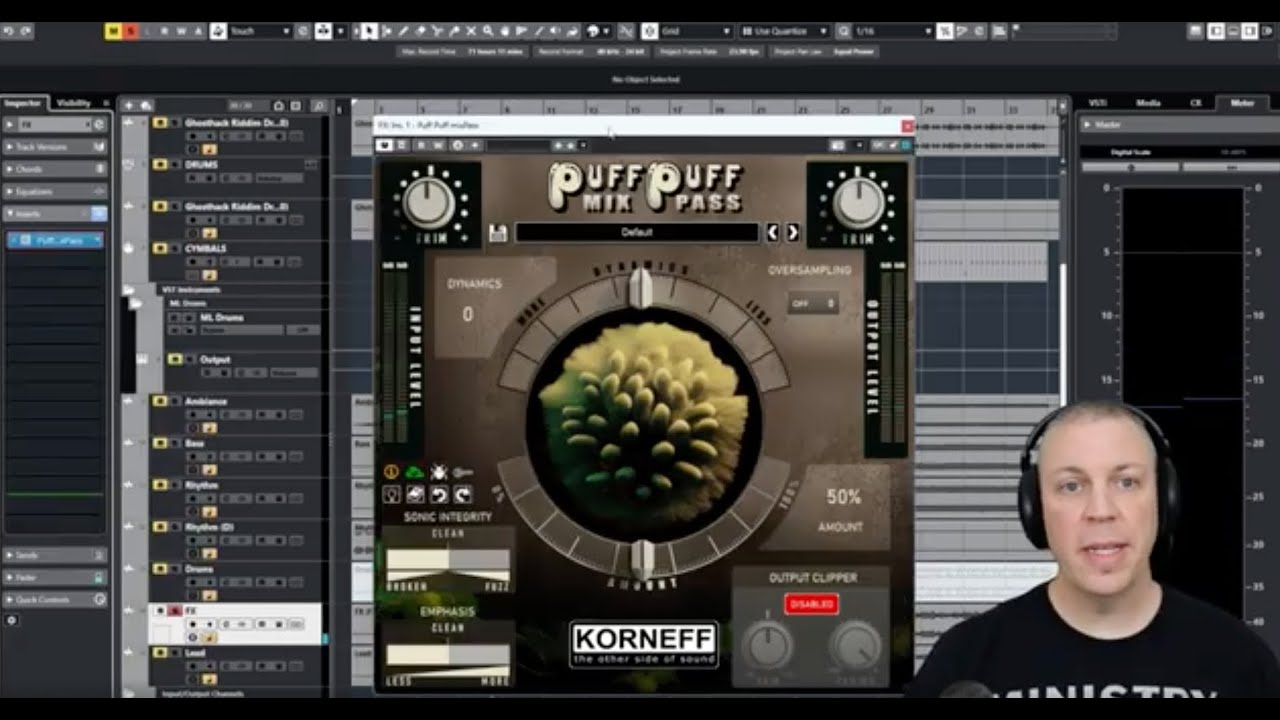
Task: Collapse the Master section in Meter panel
Action: click(x=1090, y=125)
